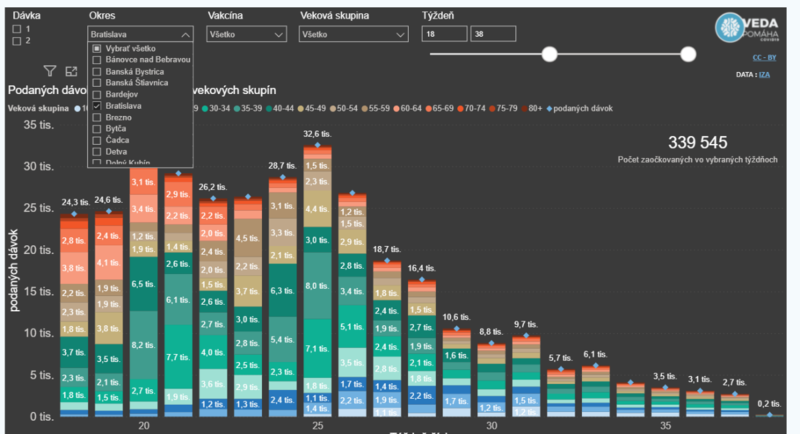The image size is (800, 434).
Task: Click the 60-64 legend item
Action: 408,108
